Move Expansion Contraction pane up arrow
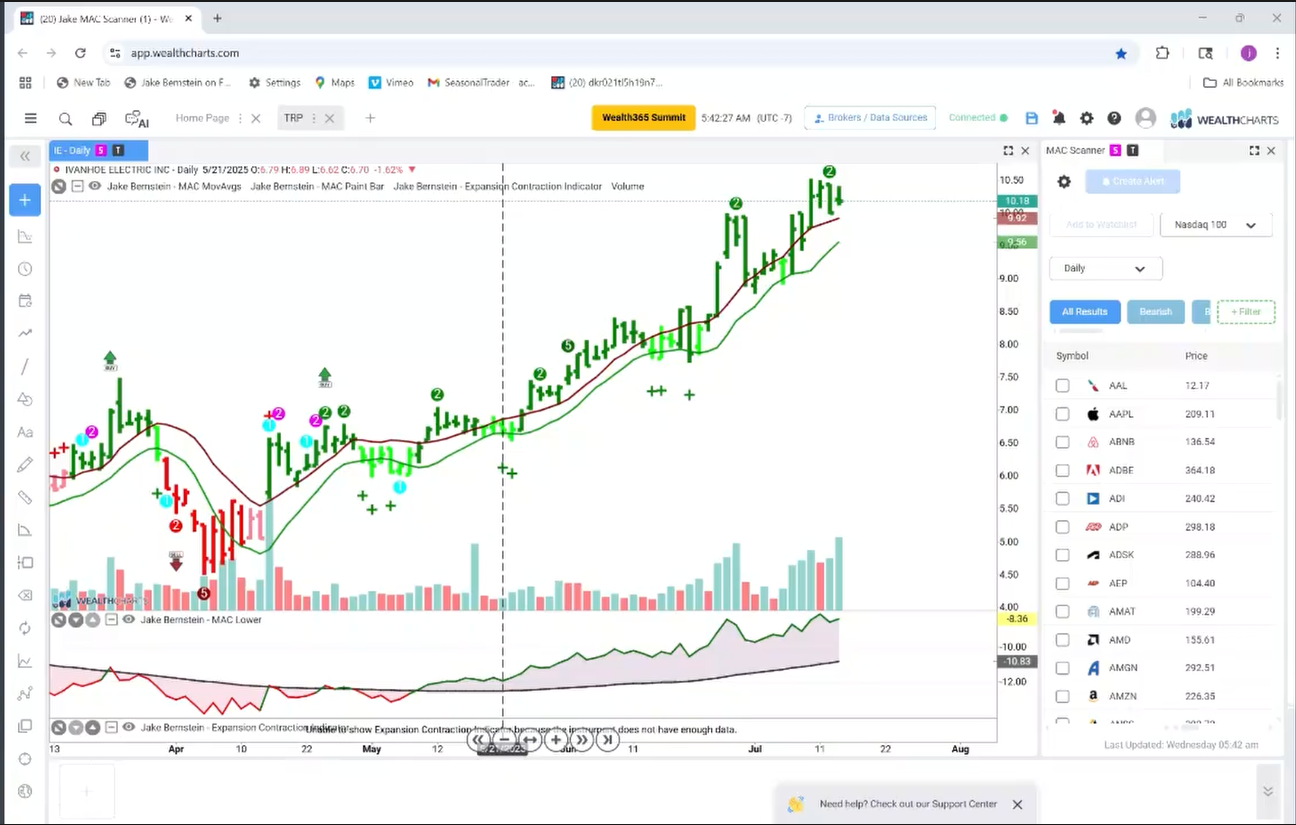The height and width of the screenshot is (825, 1296). pos(93,728)
